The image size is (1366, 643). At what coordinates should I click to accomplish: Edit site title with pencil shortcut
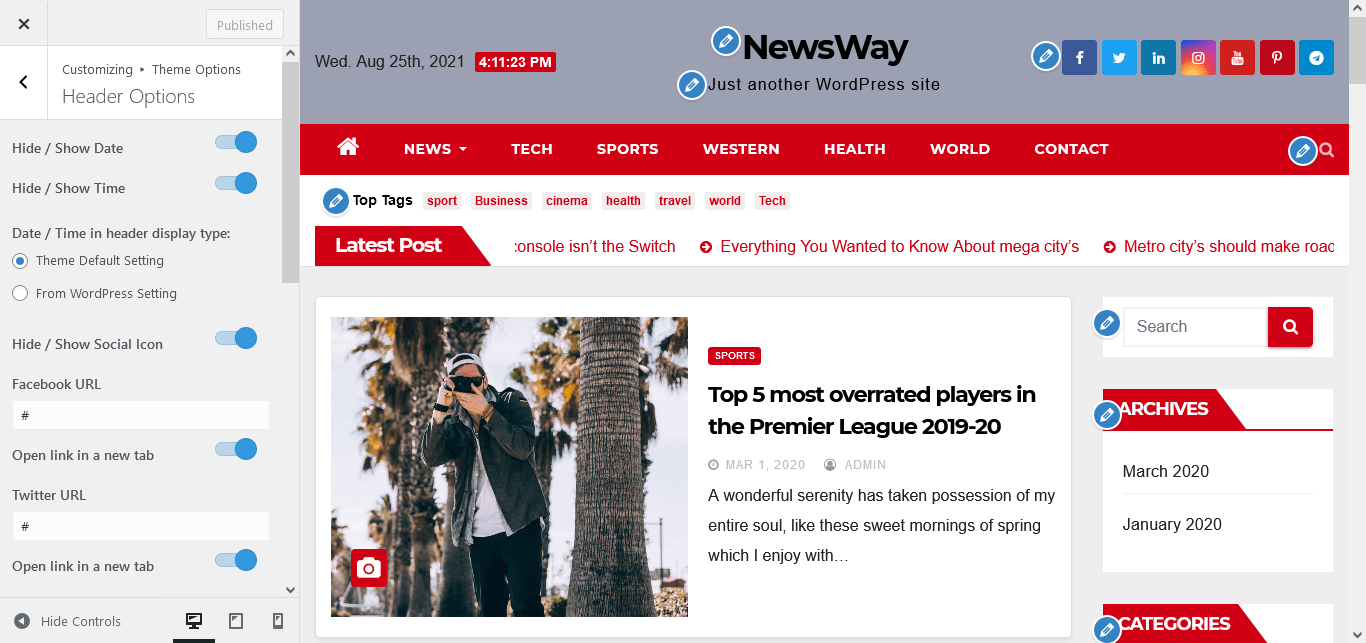click(726, 42)
